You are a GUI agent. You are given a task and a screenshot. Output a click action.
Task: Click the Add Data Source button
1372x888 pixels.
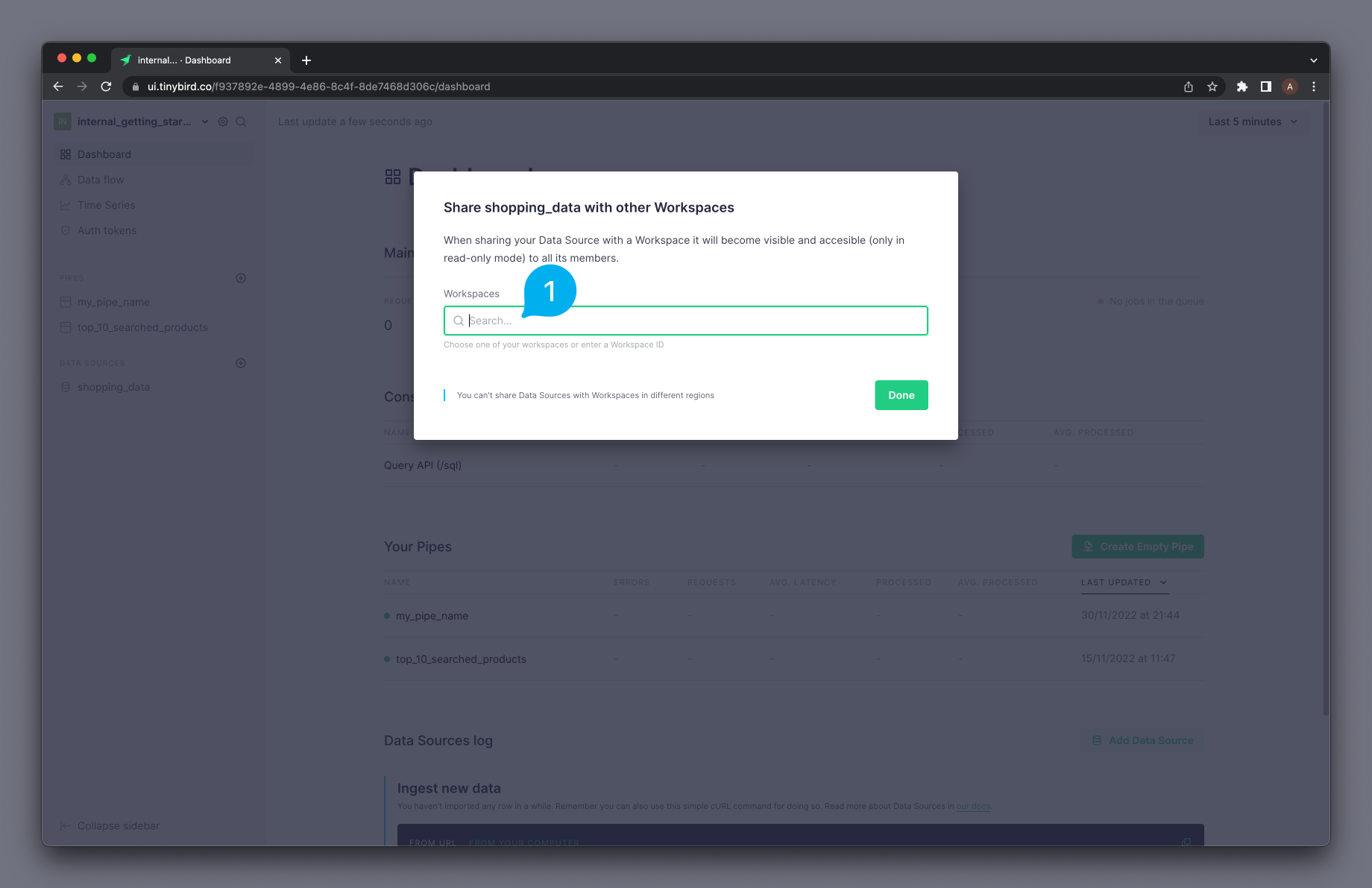(x=1142, y=740)
